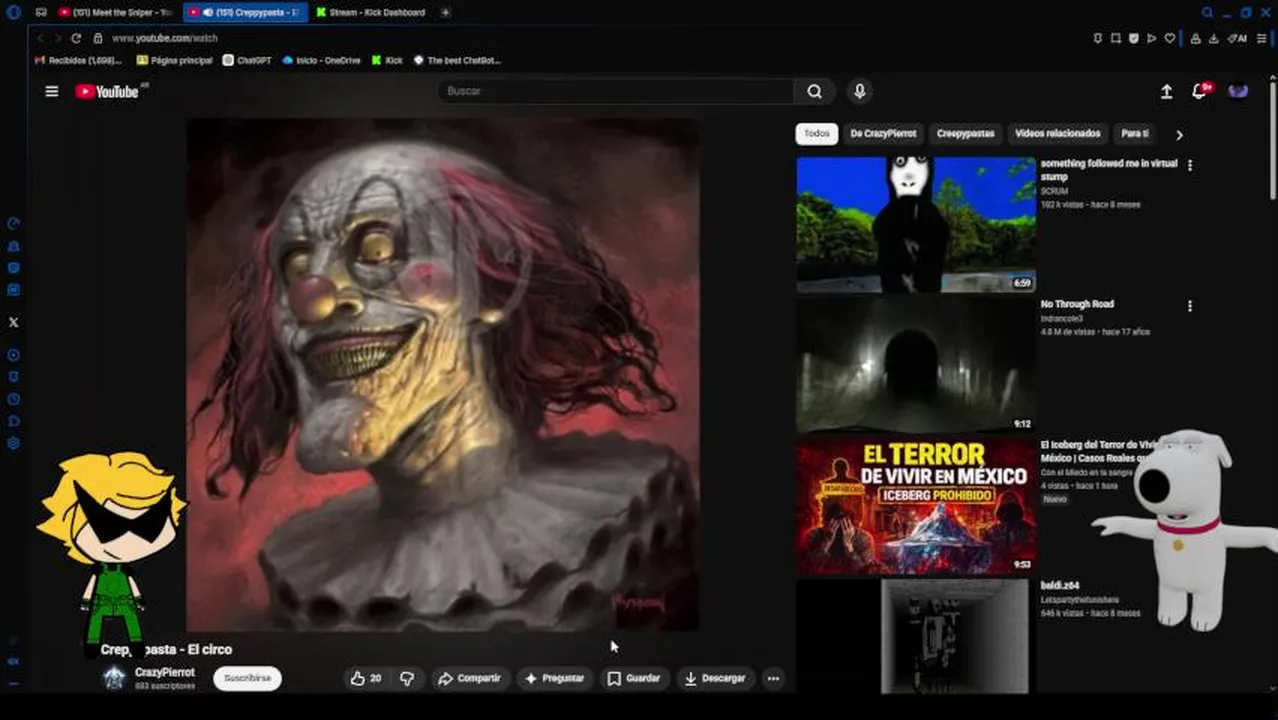
Task: Open browser downloads icon in toolbar
Action: click(x=1213, y=38)
